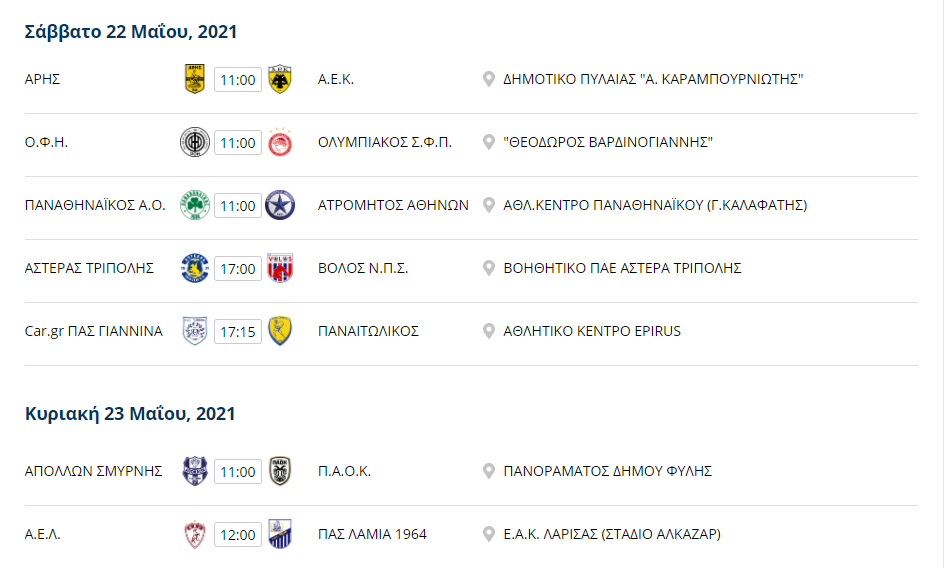Click the ΑΡΗΣ club crest
The width and height of the screenshot is (944, 568).
point(194,79)
